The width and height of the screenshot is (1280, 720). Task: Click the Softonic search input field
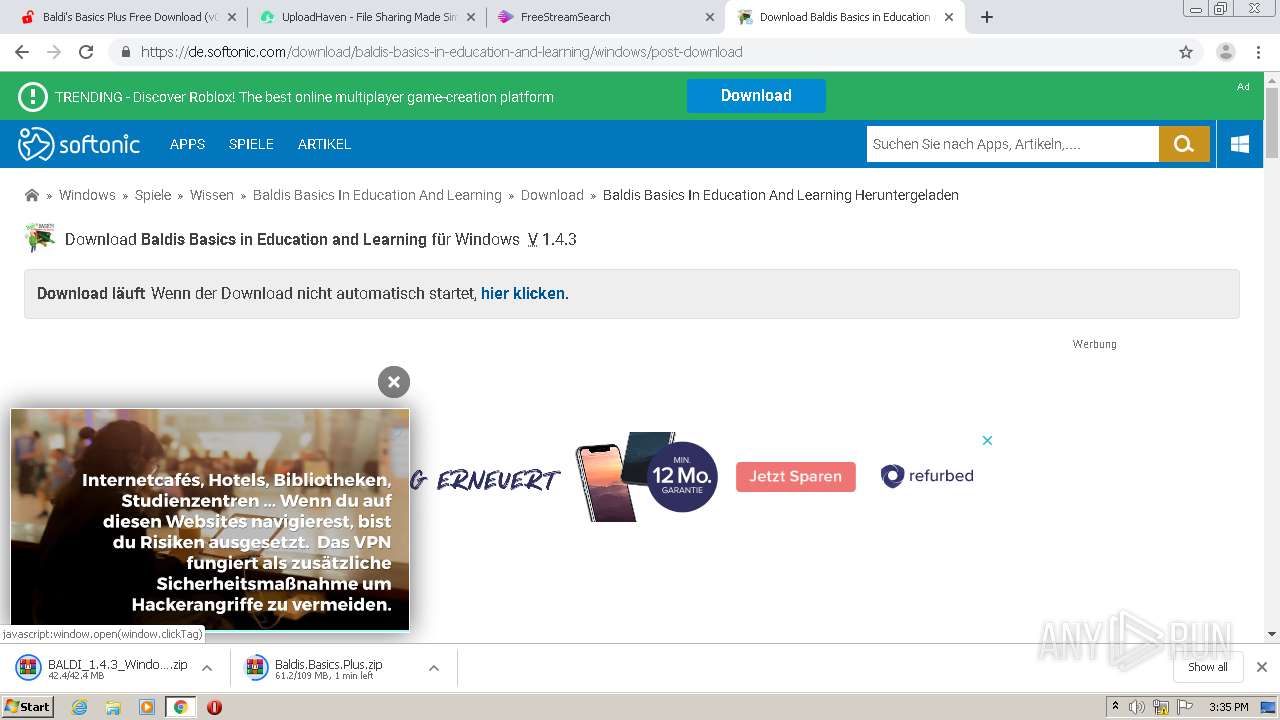[1012, 144]
